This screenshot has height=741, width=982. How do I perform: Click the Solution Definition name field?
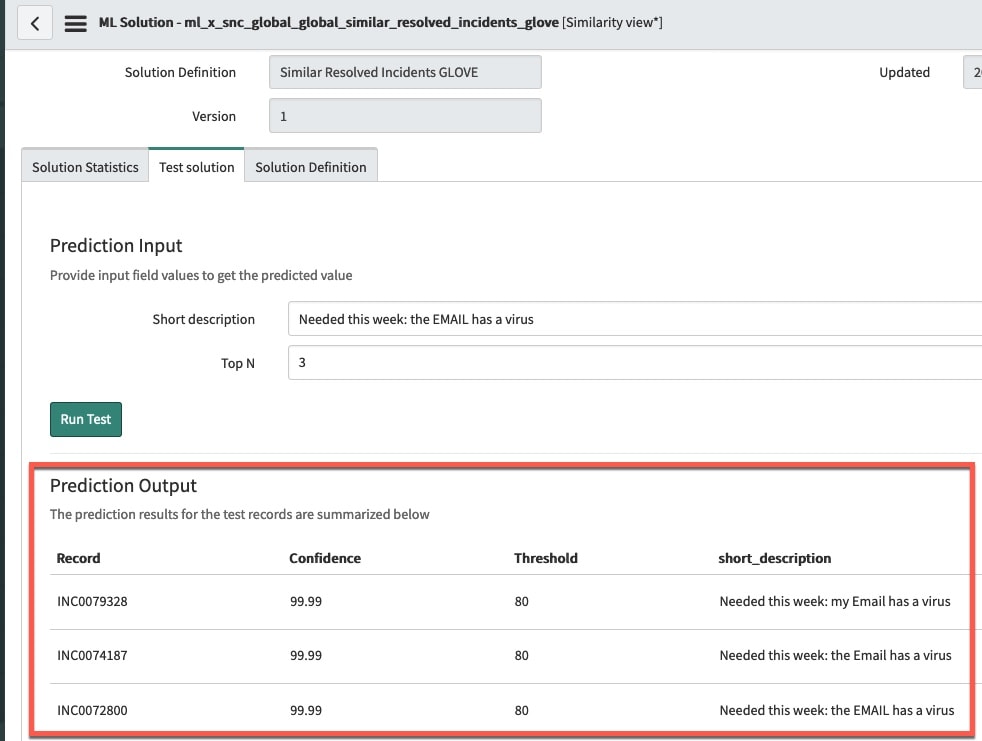405,72
